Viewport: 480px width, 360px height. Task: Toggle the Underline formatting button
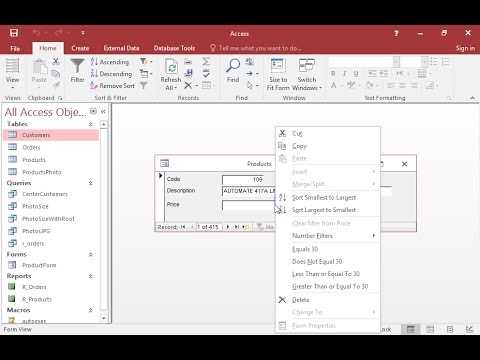pos(356,74)
